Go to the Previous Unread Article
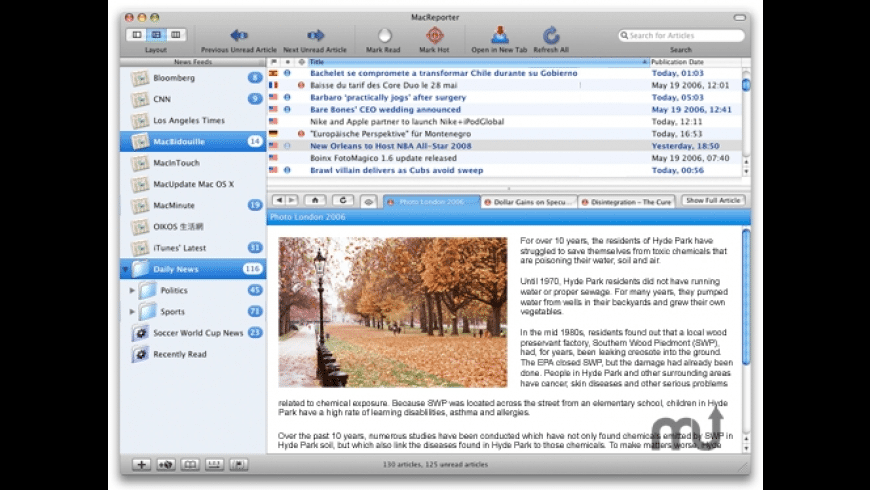This screenshot has width=870, height=490. pyautogui.click(x=240, y=35)
